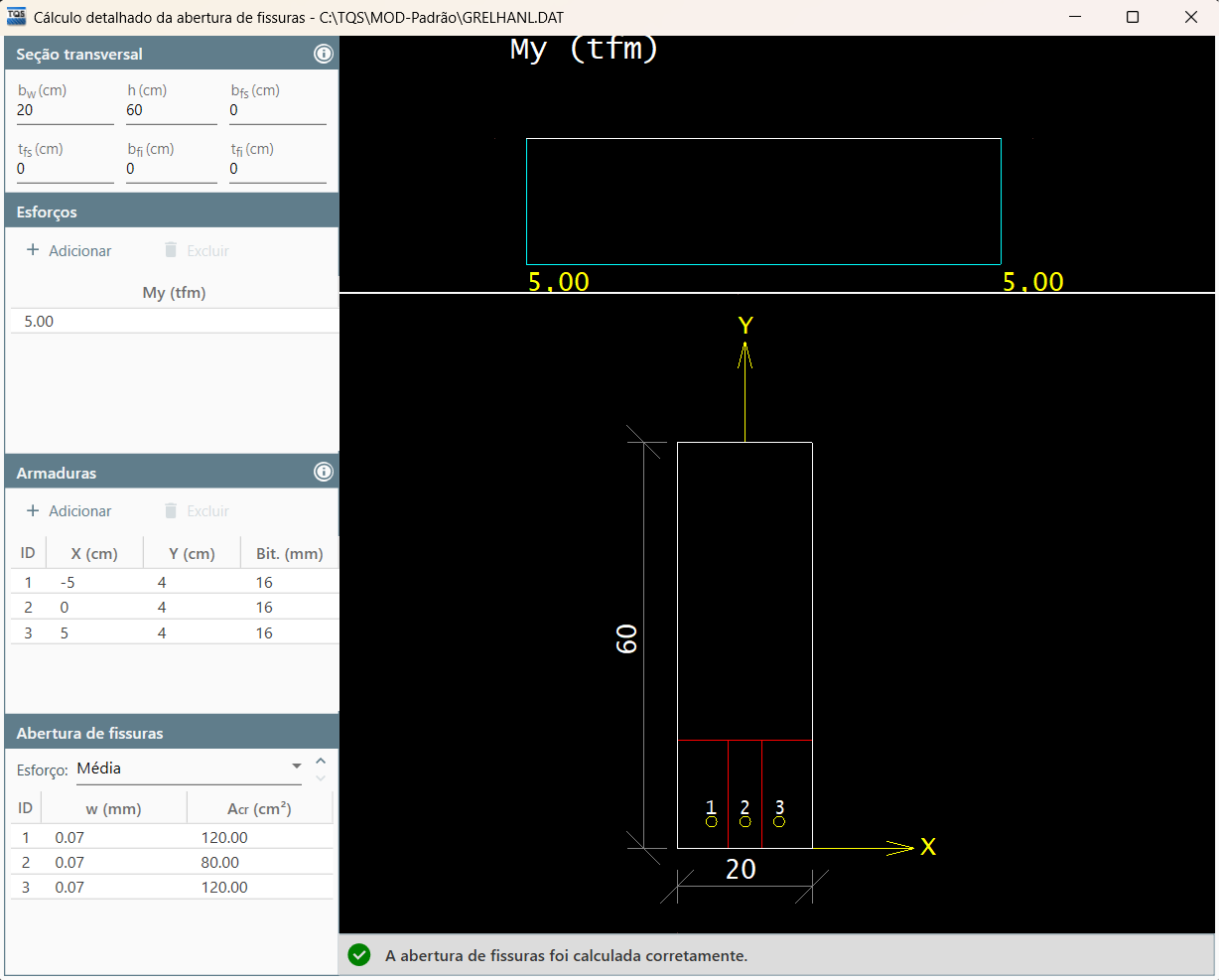The width and height of the screenshot is (1219, 980).
Task: Open the Esforço dropdown showing Média
Action: tap(189, 769)
